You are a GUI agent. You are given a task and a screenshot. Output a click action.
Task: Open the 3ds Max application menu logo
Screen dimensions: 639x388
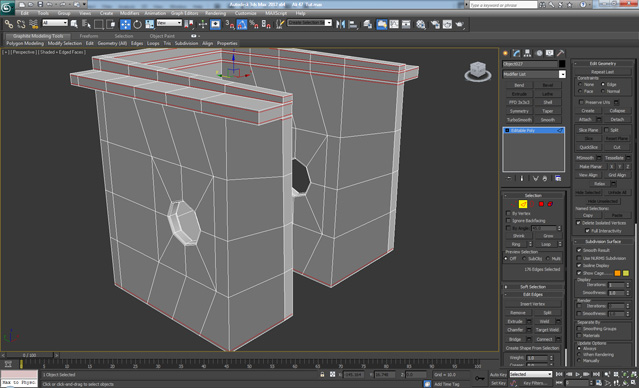pos(7,7)
